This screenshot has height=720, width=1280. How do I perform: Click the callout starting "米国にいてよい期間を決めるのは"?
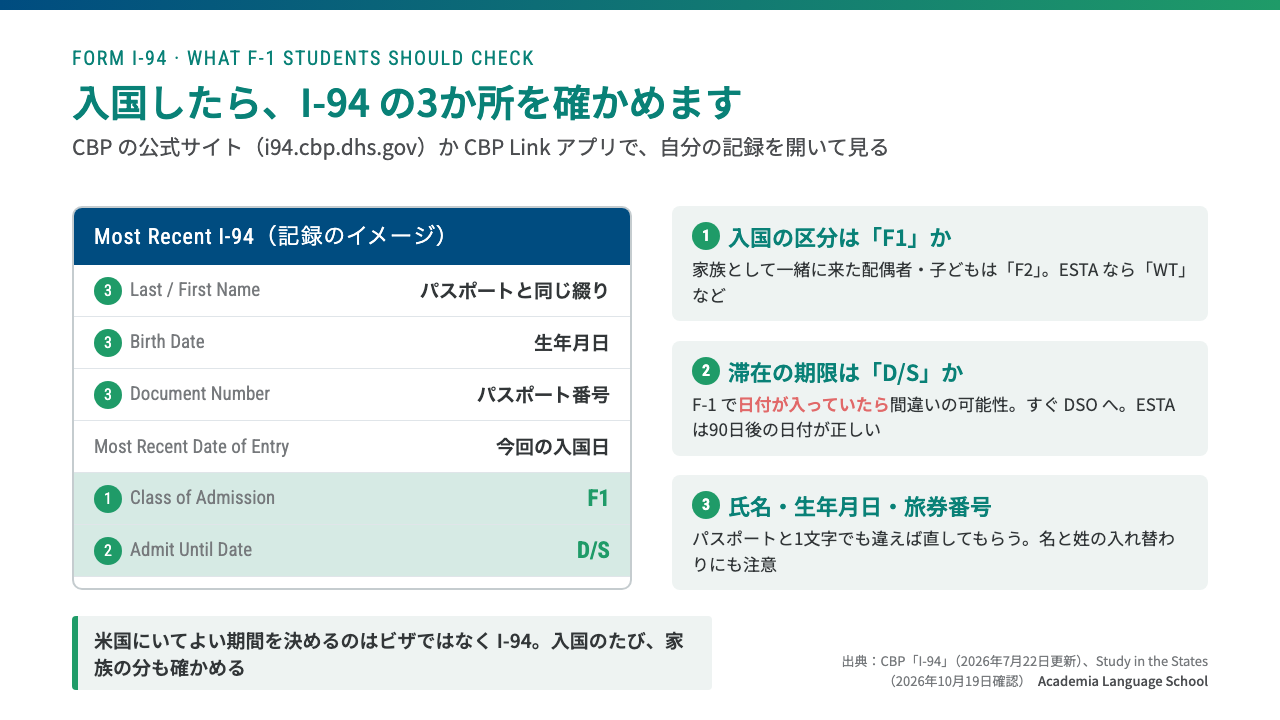[392, 653]
